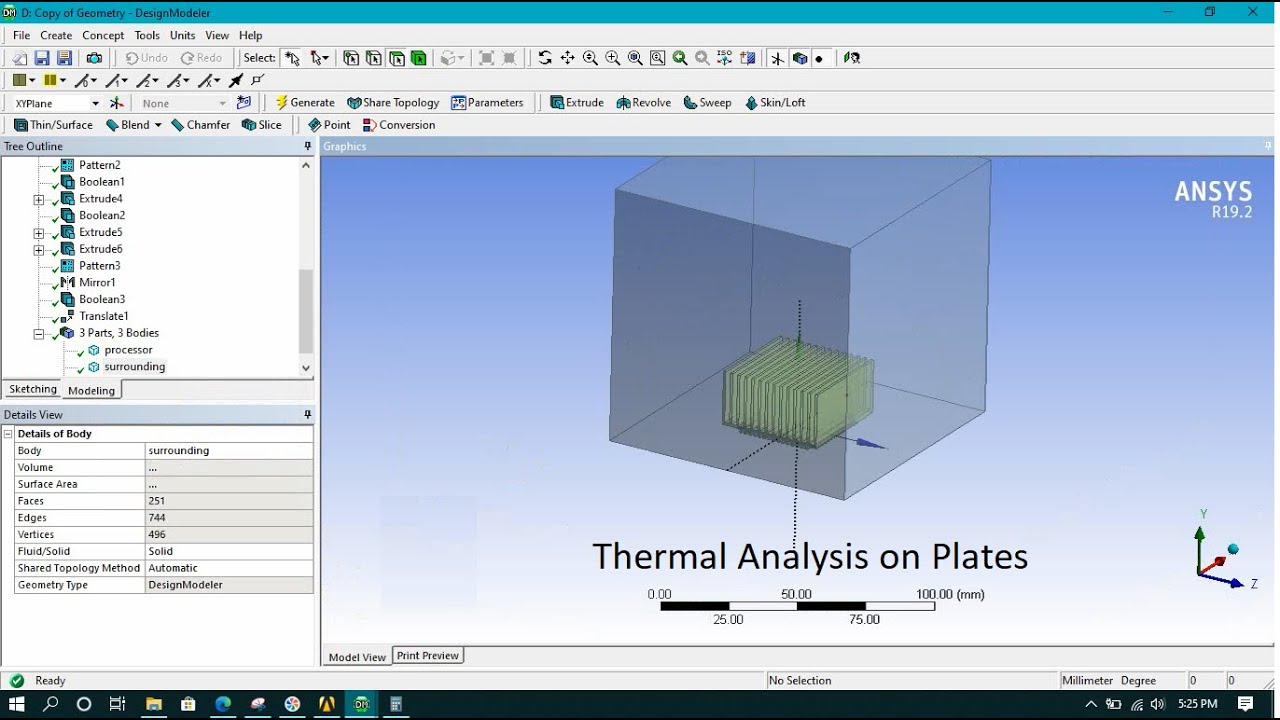Click the Body name field 'surrounding'
The width and height of the screenshot is (1280, 720).
point(229,451)
